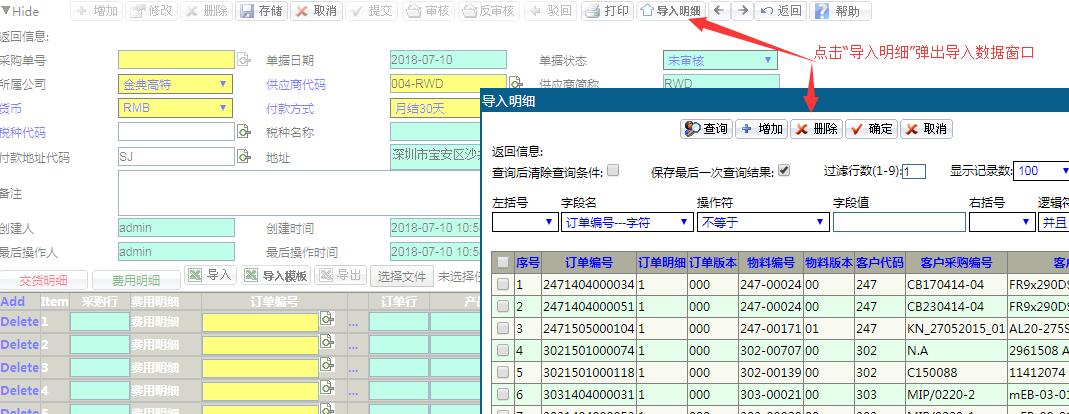The height and width of the screenshot is (414, 1069).
Task: Open the 字段名 订单编号 dropdown
Action: pos(628,222)
